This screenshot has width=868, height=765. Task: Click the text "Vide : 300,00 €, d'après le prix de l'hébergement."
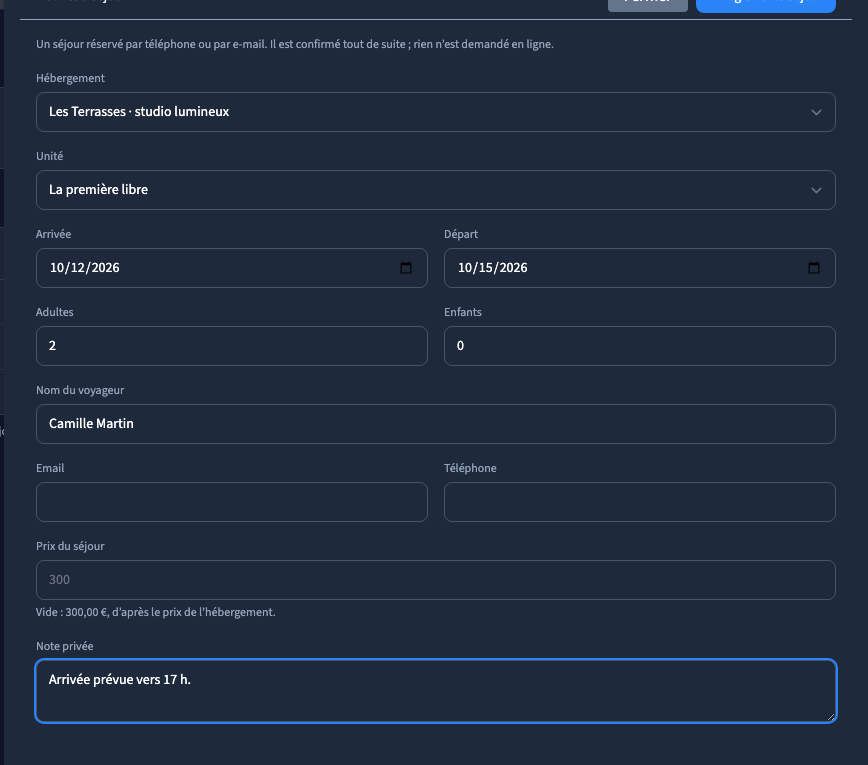coord(156,612)
